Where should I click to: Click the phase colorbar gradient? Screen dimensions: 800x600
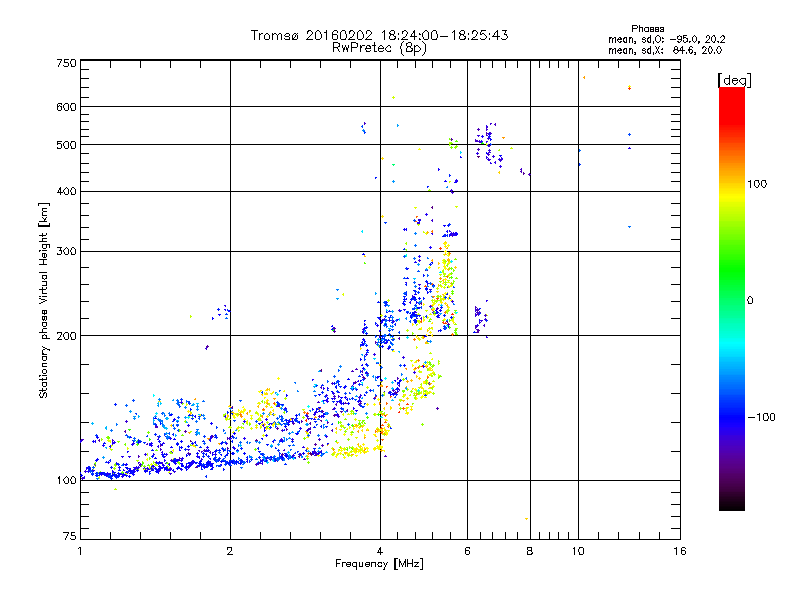click(732, 299)
